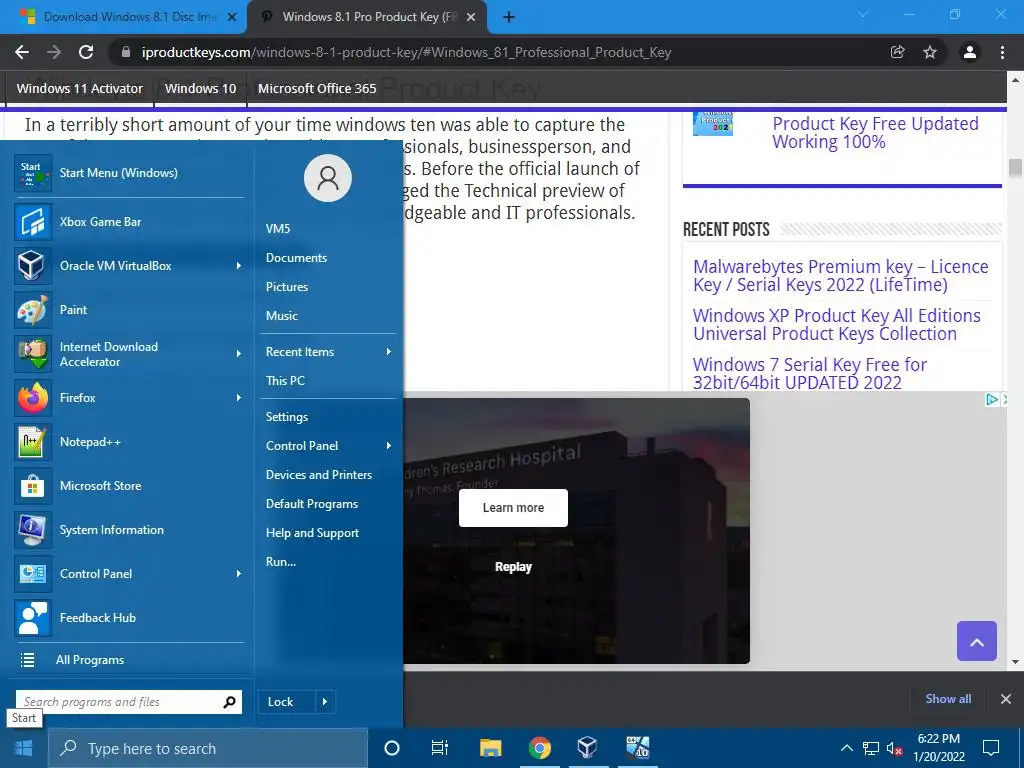Click the page vertical scrollbar thumb
This screenshot has width=1024, height=768.
point(1015,168)
